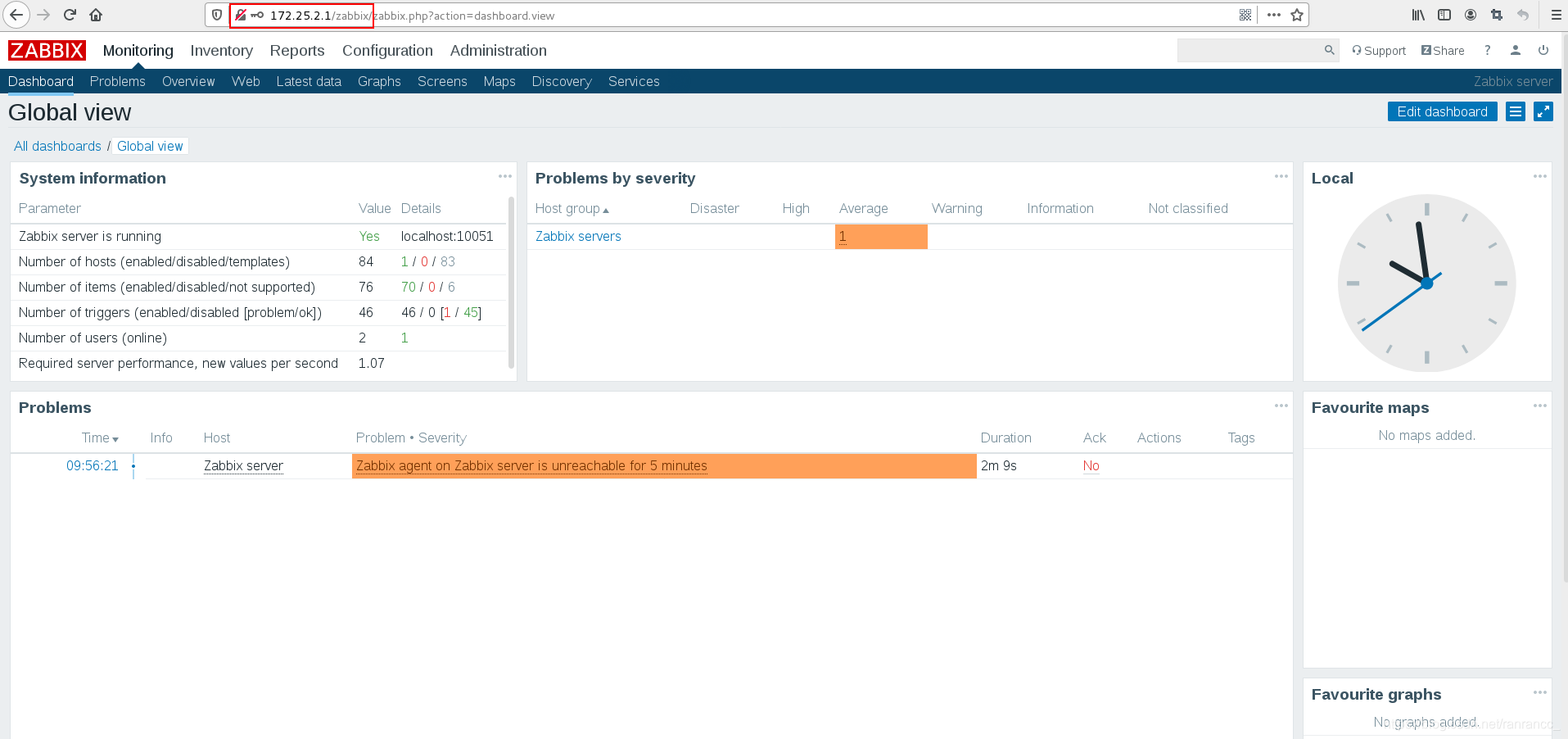
Task: Click the ZABBIX logo
Action: (47, 51)
